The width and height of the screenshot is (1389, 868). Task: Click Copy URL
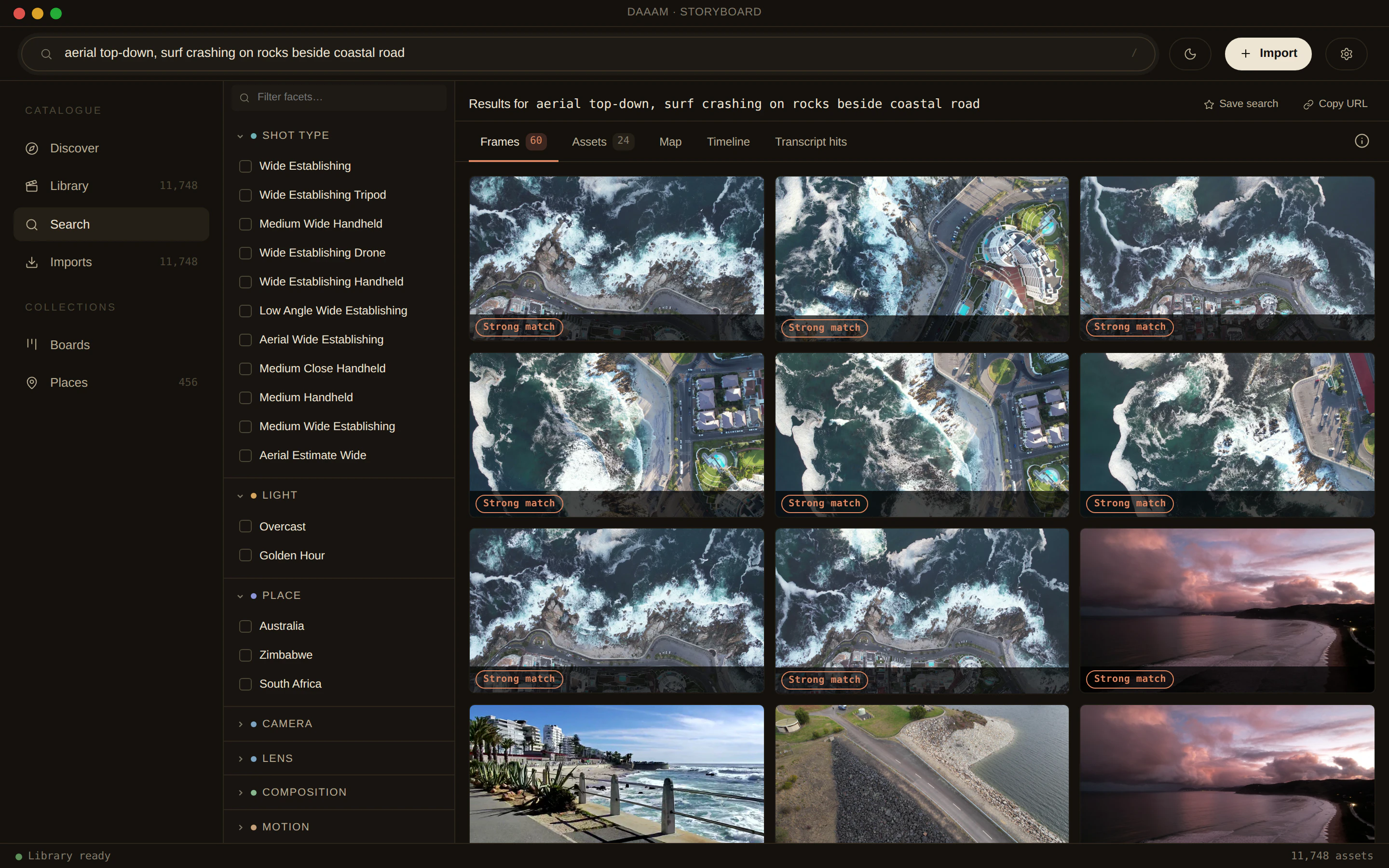tap(1335, 104)
